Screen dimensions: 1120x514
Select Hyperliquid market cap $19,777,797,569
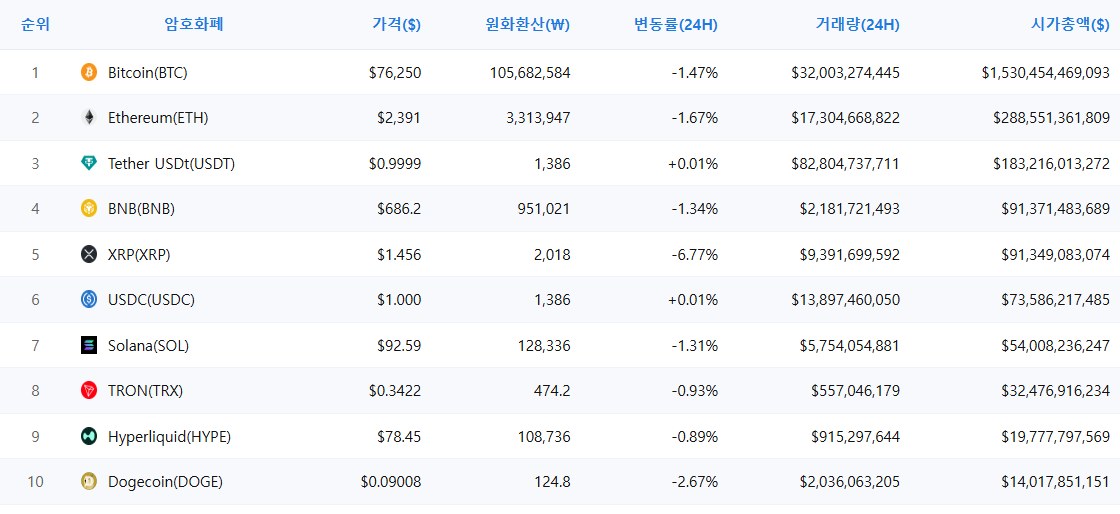tap(1056, 436)
